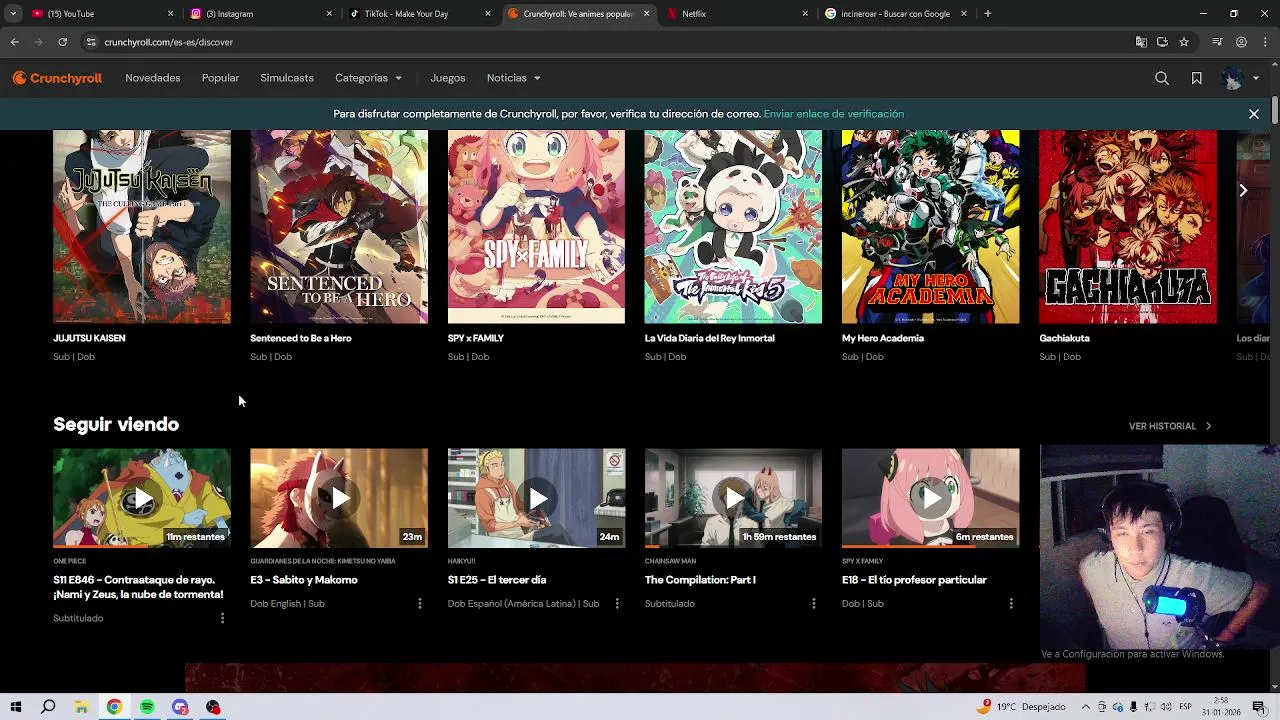
Task: Open File Explorer from the taskbar
Action: (81, 707)
